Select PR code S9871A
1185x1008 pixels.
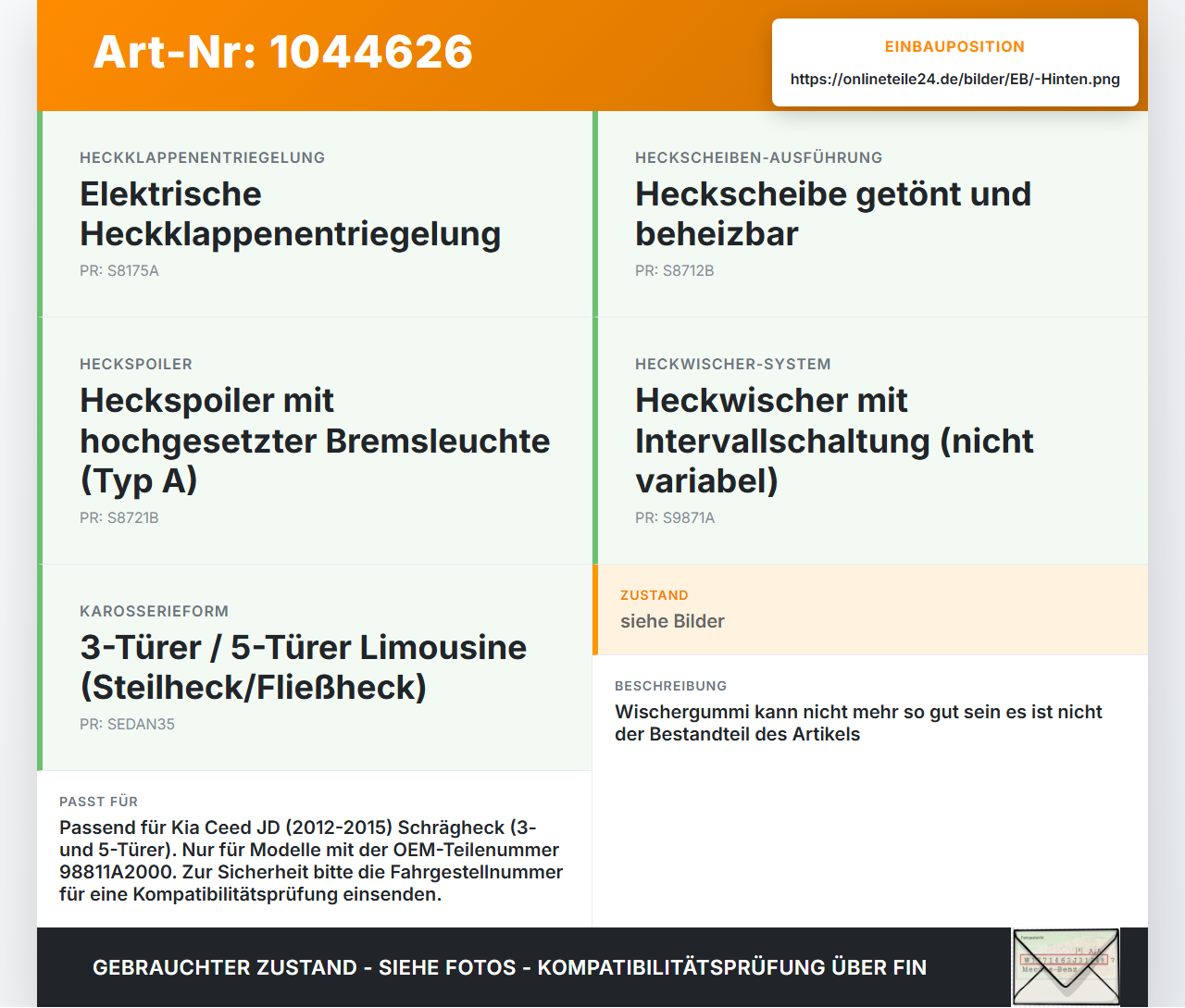(x=675, y=518)
